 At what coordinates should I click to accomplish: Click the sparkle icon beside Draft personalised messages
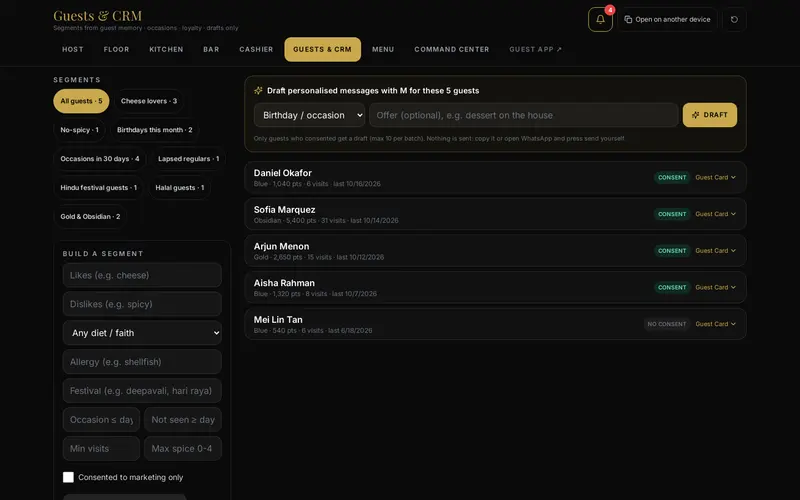point(258,90)
